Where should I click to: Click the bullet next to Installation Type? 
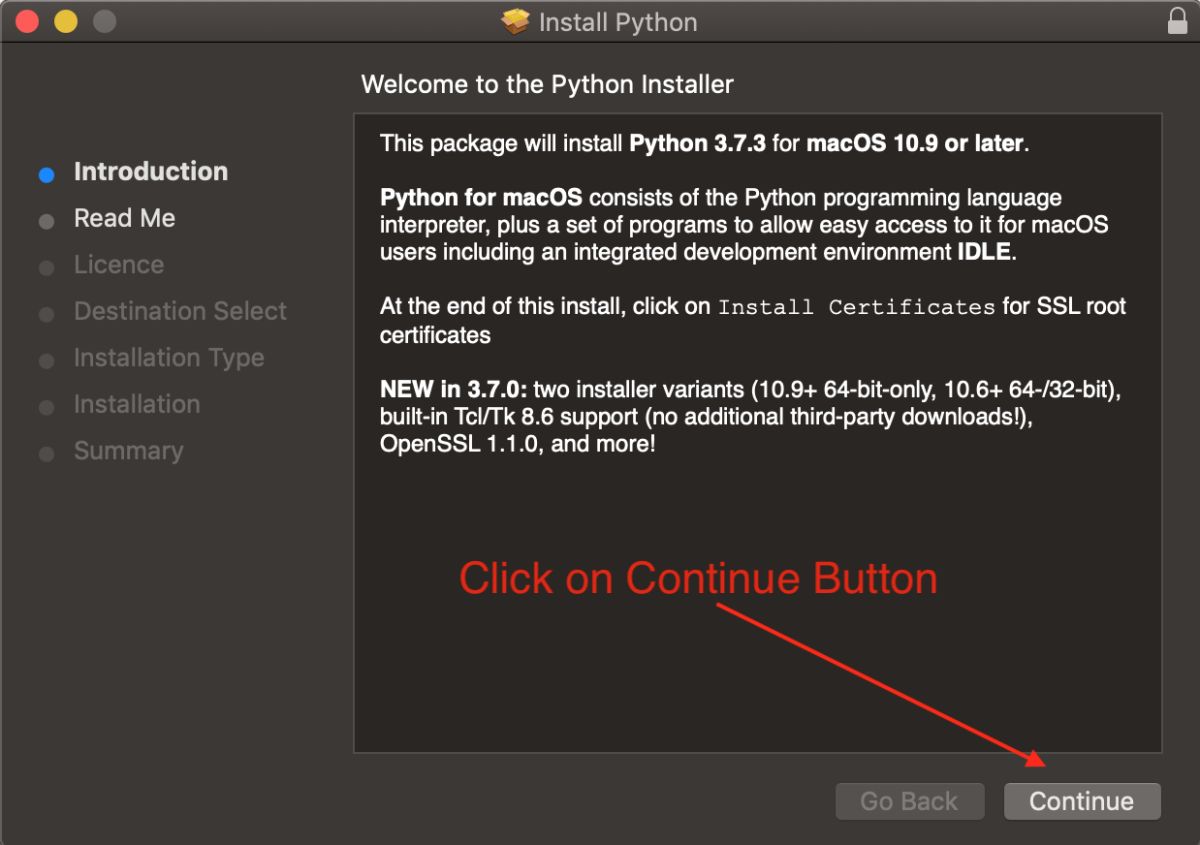pyautogui.click(x=46, y=361)
